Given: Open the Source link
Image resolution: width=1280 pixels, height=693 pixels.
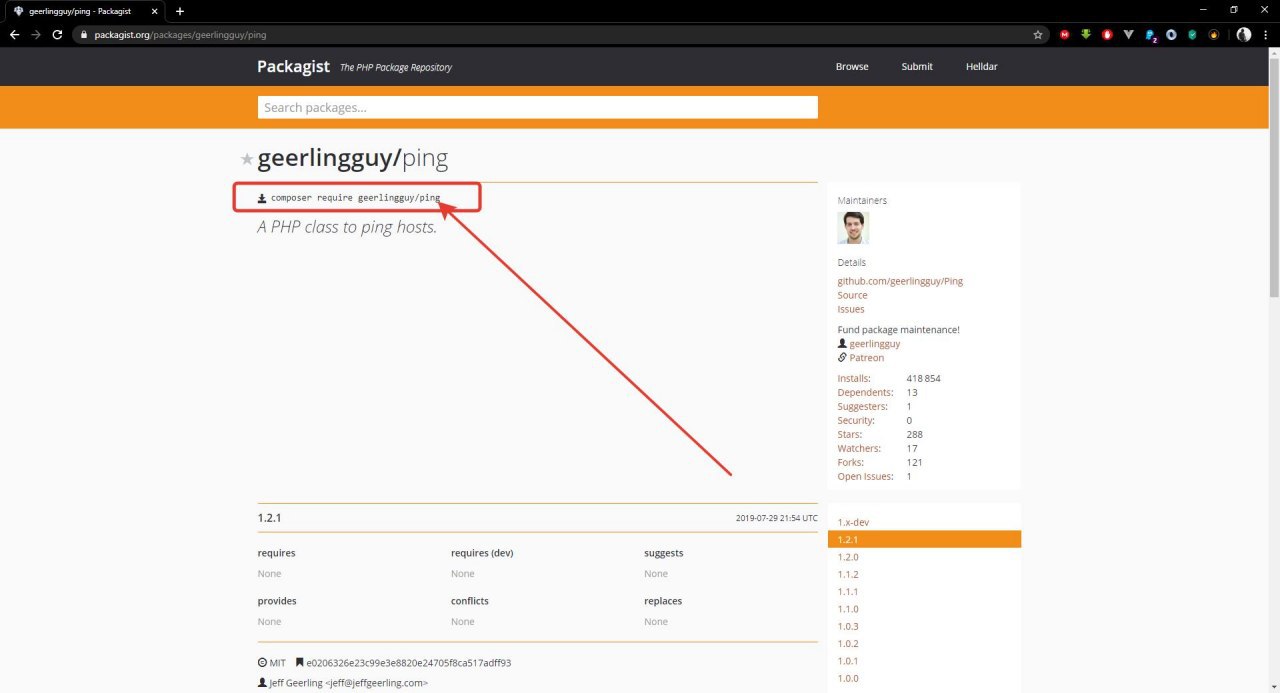Looking at the screenshot, I should coord(852,295).
